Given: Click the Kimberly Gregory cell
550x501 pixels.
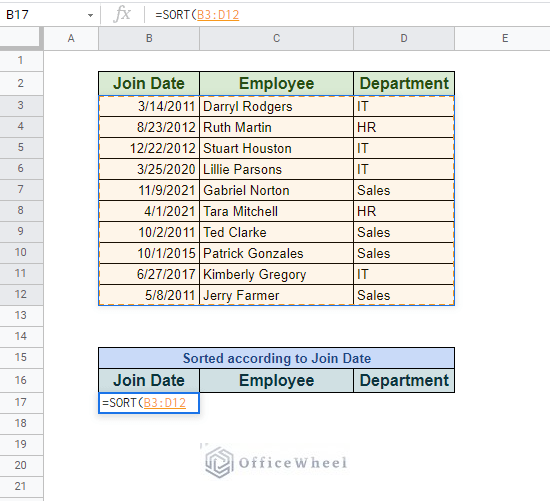Looking at the screenshot, I should 276,274.
